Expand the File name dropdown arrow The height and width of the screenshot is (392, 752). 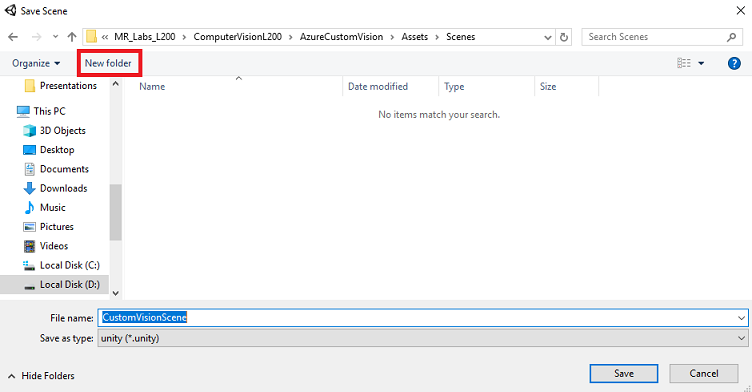741,318
